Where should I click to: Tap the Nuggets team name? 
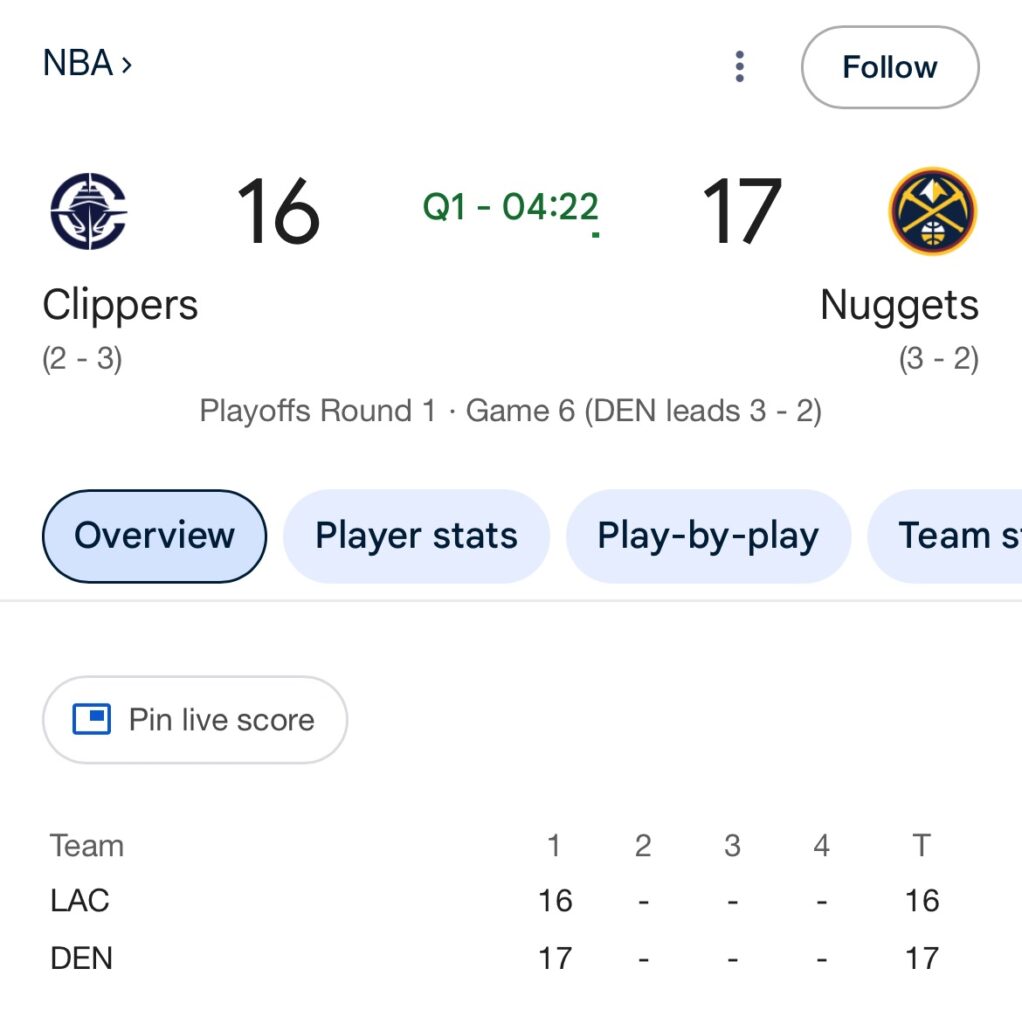[x=898, y=305]
